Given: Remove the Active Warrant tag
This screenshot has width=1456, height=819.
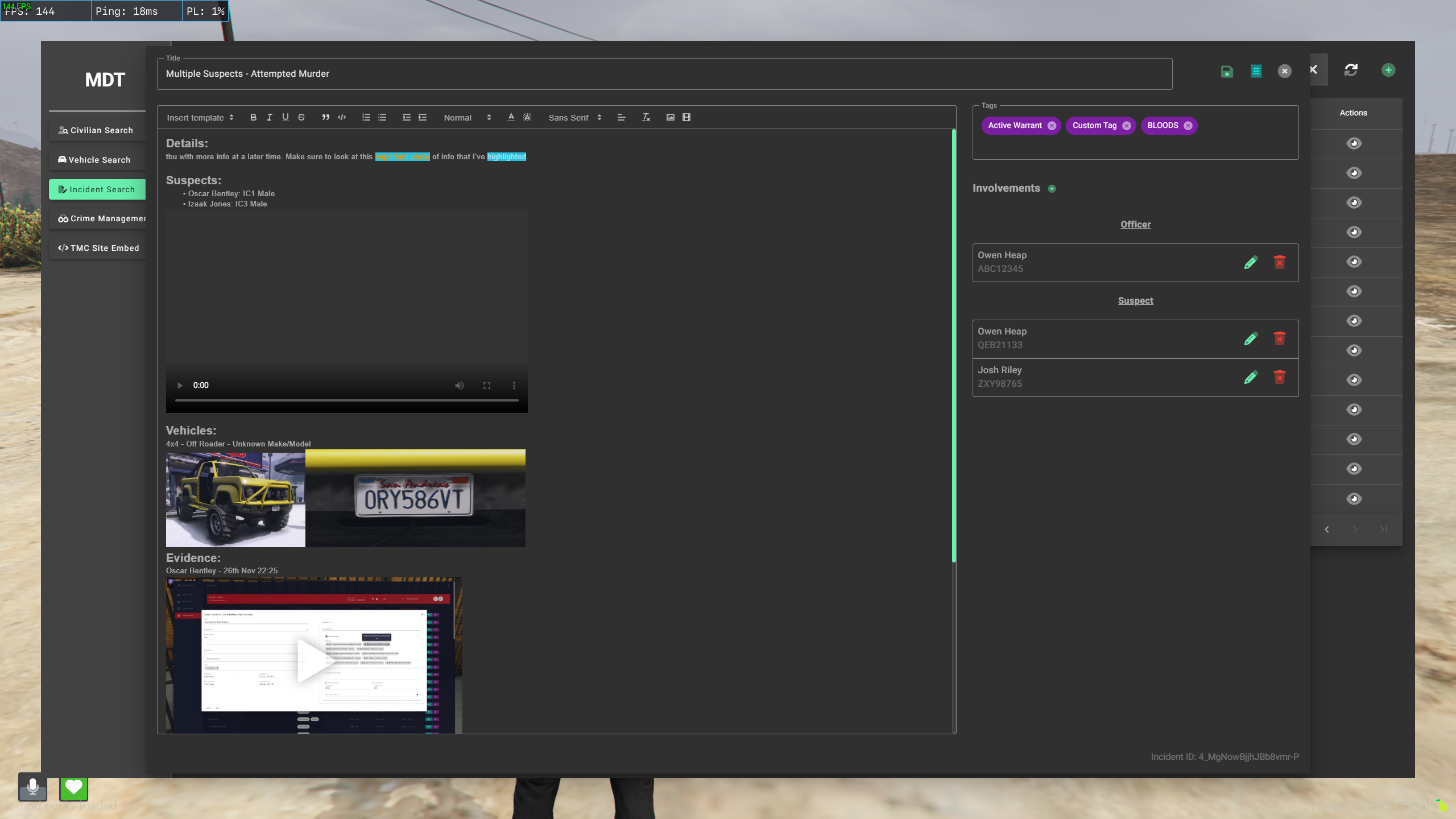Looking at the screenshot, I should (x=1052, y=126).
